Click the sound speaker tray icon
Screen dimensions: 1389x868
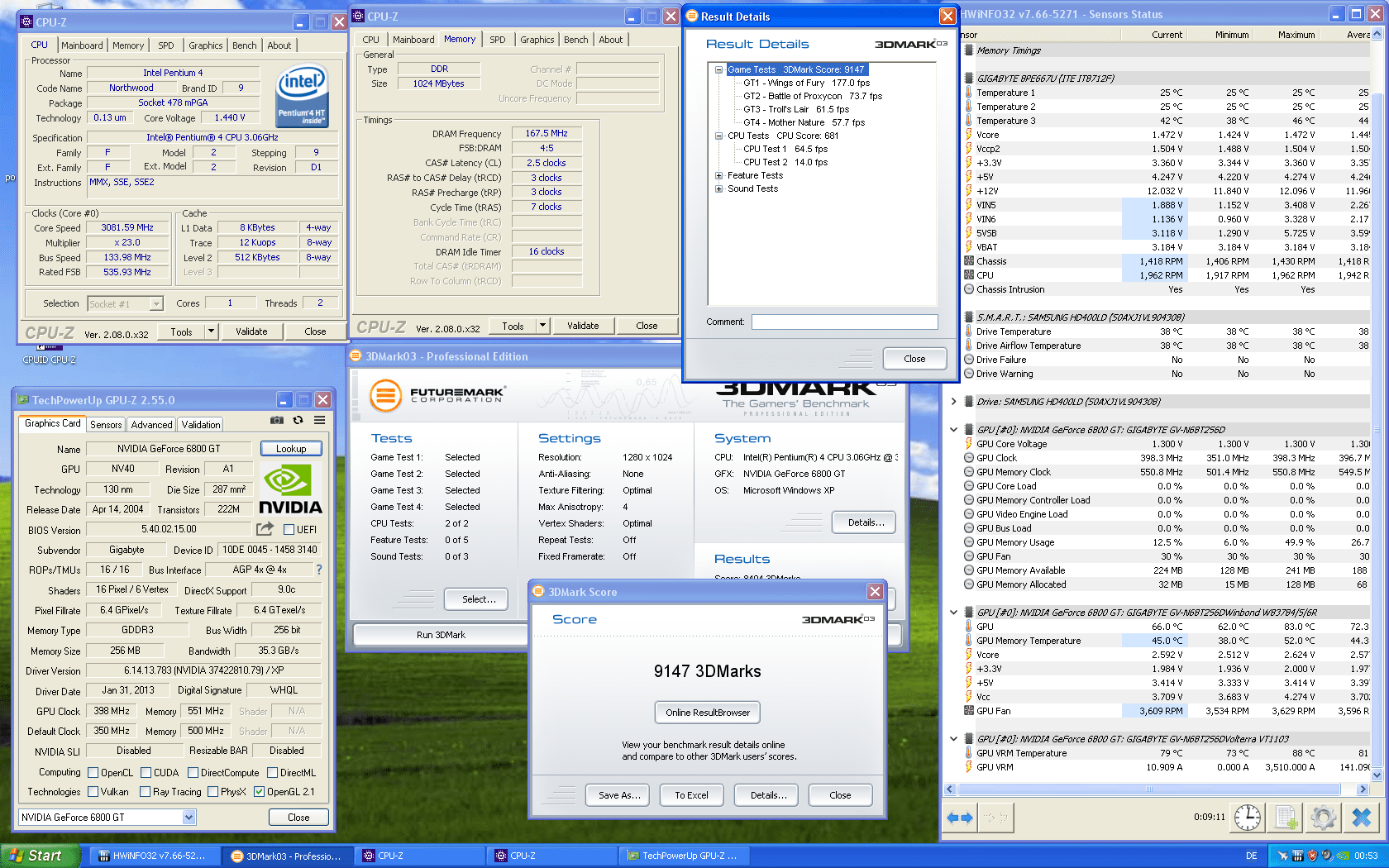[x=1326, y=856]
